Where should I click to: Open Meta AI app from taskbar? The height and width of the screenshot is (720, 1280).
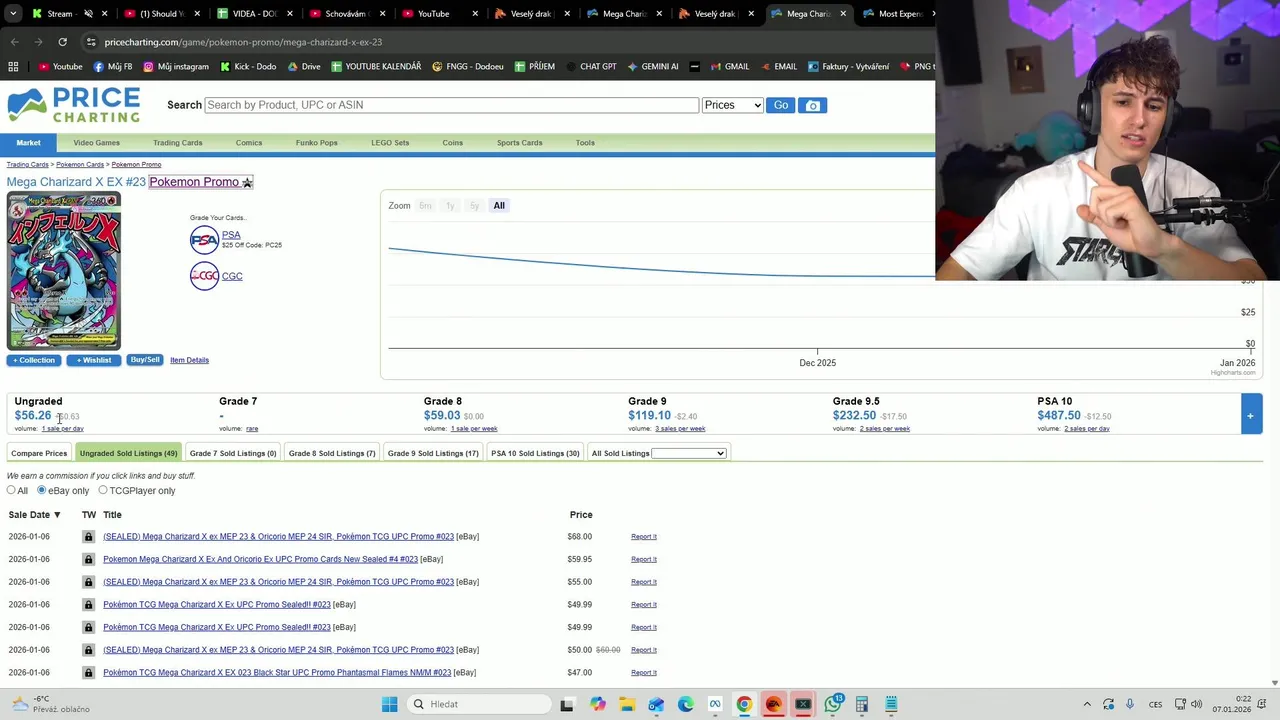pos(715,704)
